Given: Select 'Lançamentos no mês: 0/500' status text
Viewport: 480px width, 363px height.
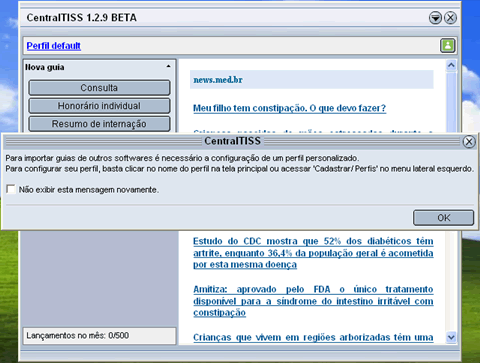Looking at the screenshot, I should click(x=78, y=335).
